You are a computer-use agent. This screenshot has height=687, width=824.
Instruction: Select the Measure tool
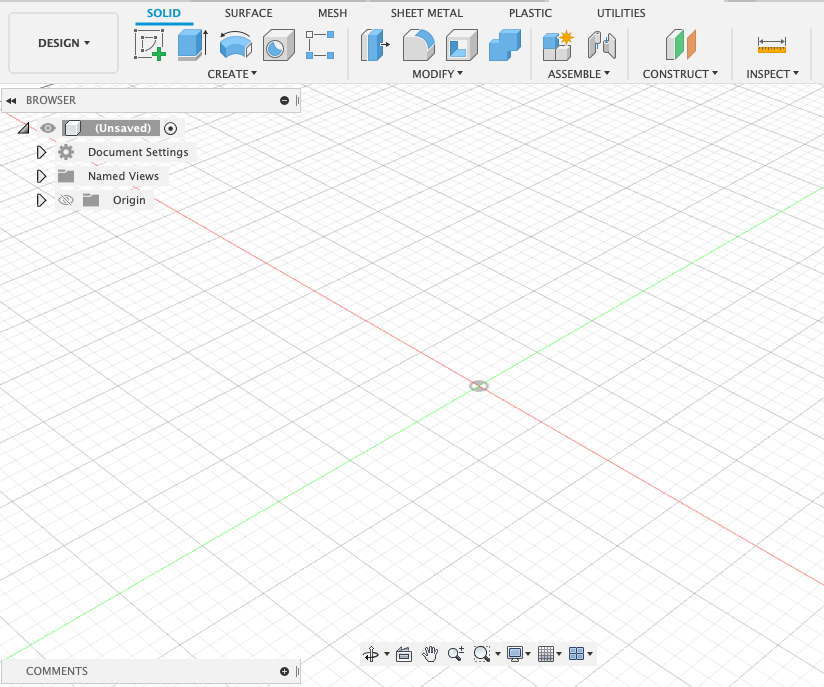click(771, 45)
